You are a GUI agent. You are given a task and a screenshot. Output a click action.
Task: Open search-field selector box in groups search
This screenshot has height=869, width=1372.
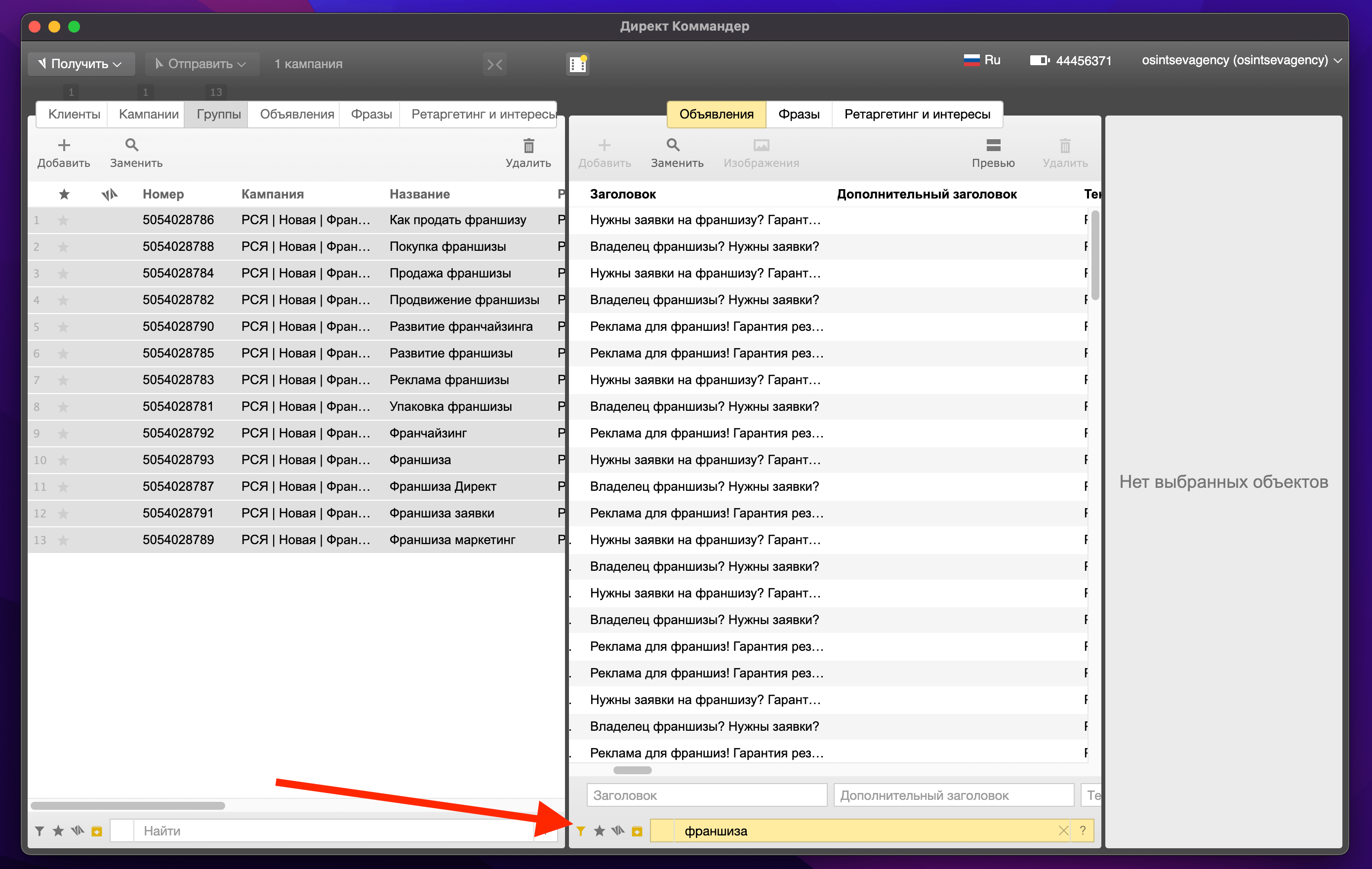coord(121,831)
